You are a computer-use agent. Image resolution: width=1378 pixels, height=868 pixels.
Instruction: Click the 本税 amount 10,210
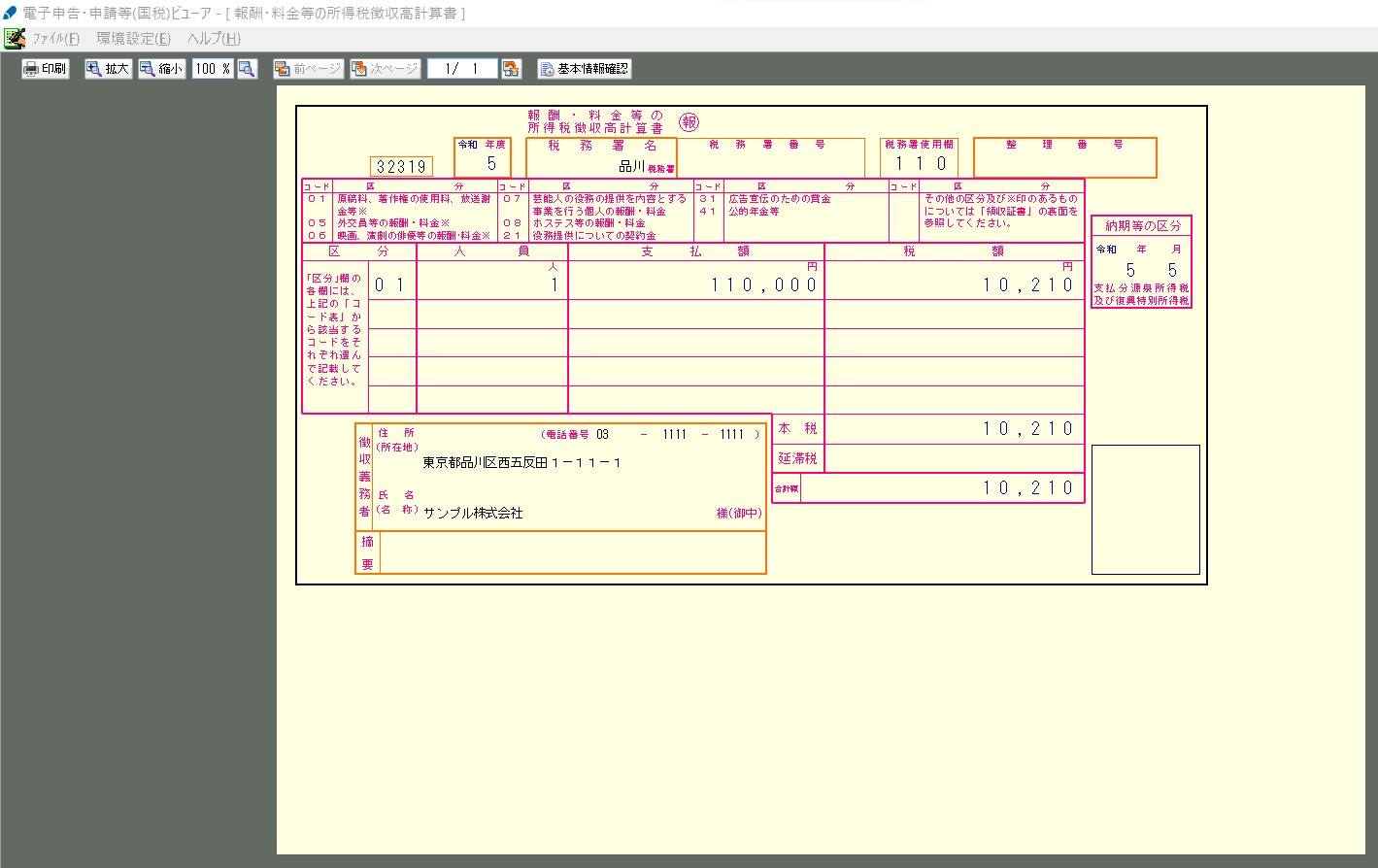[x=1027, y=428]
